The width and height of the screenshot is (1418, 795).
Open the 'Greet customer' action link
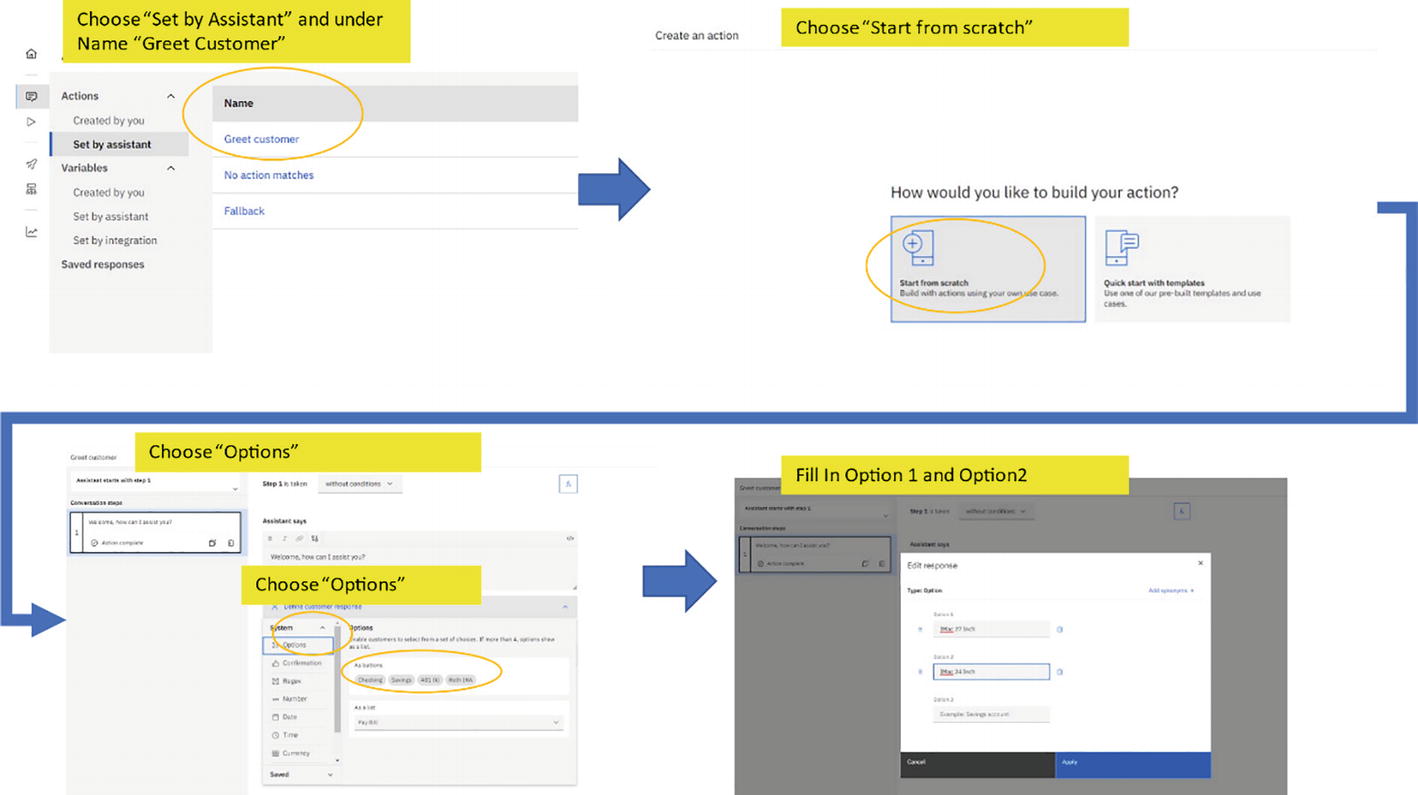click(x=261, y=139)
